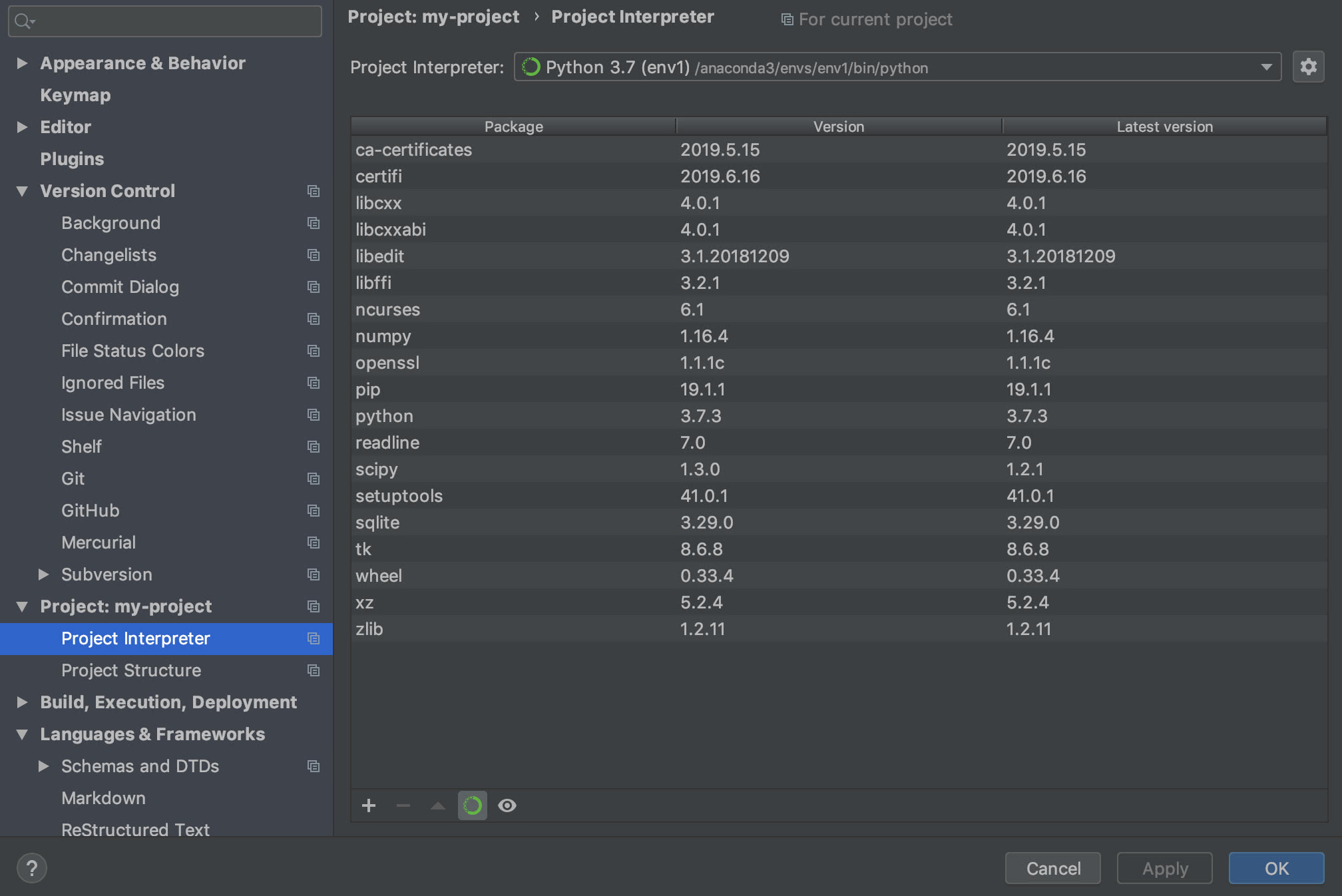Click the settings search field
Image resolution: width=1342 pixels, height=896 pixels.
[165, 21]
